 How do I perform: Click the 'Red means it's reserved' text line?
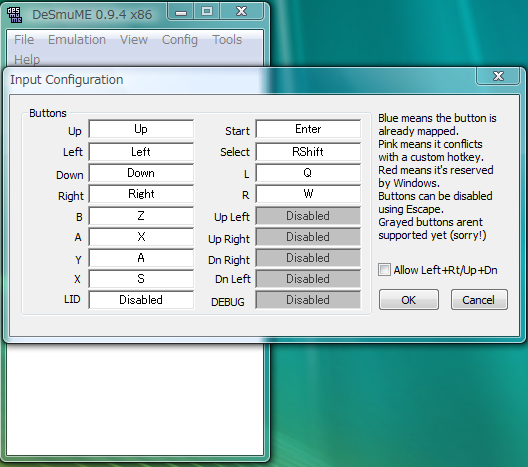point(436,170)
